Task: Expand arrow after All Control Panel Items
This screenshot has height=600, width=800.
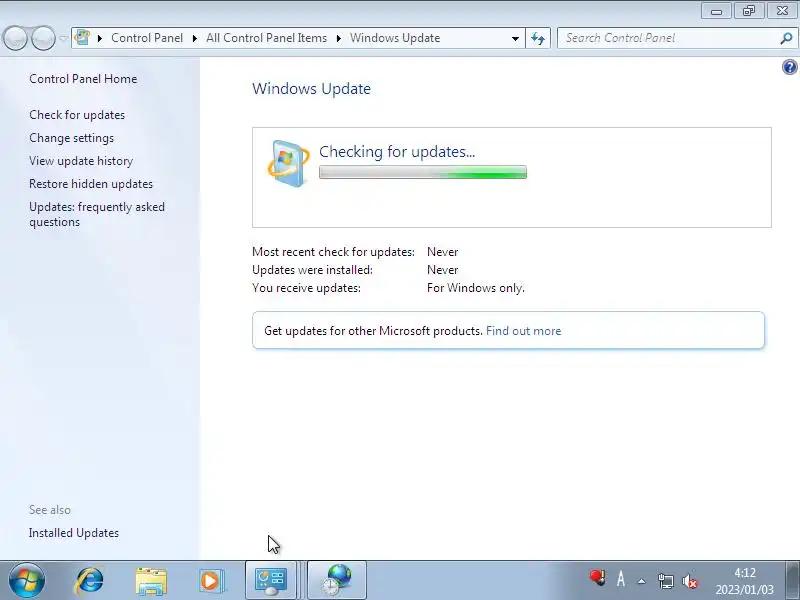Action: click(x=338, y=38)
